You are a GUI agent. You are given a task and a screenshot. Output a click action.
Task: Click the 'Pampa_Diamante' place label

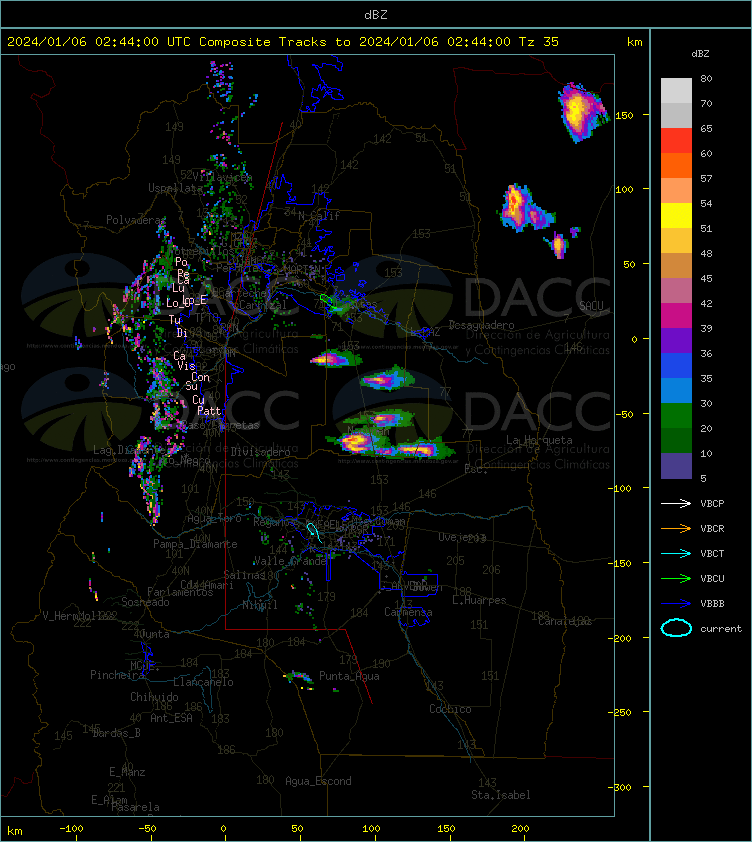pos(195,544)
